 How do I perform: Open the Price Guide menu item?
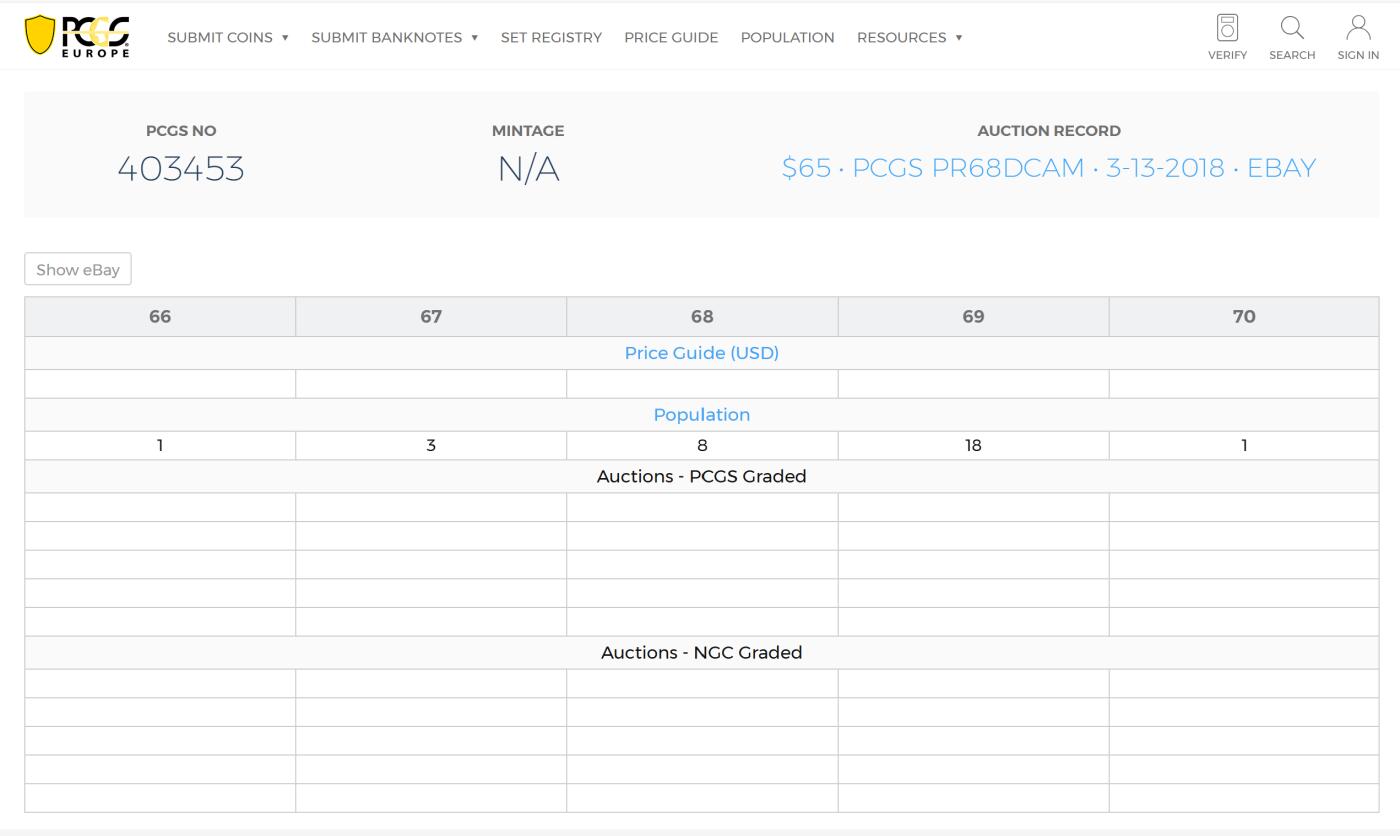pos(671,37)
